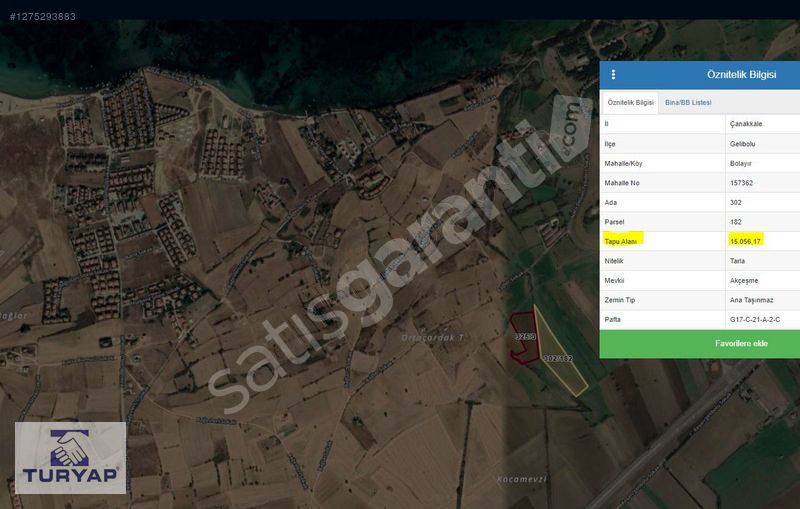
Task: Click the Mahalle No value 157362
Action: click(x=741, y=183)
